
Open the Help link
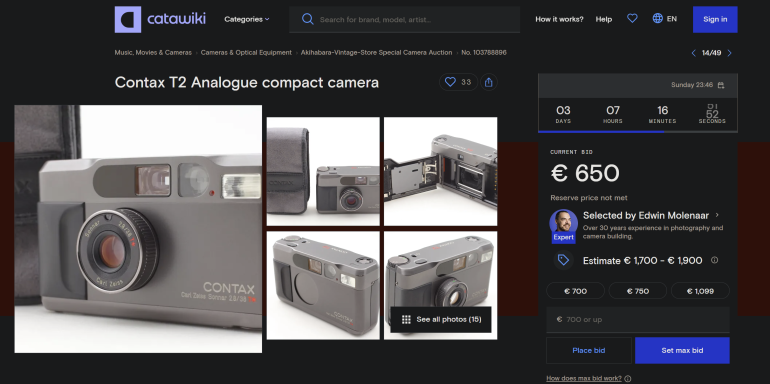pyautogui.click(x=604, y=19)
